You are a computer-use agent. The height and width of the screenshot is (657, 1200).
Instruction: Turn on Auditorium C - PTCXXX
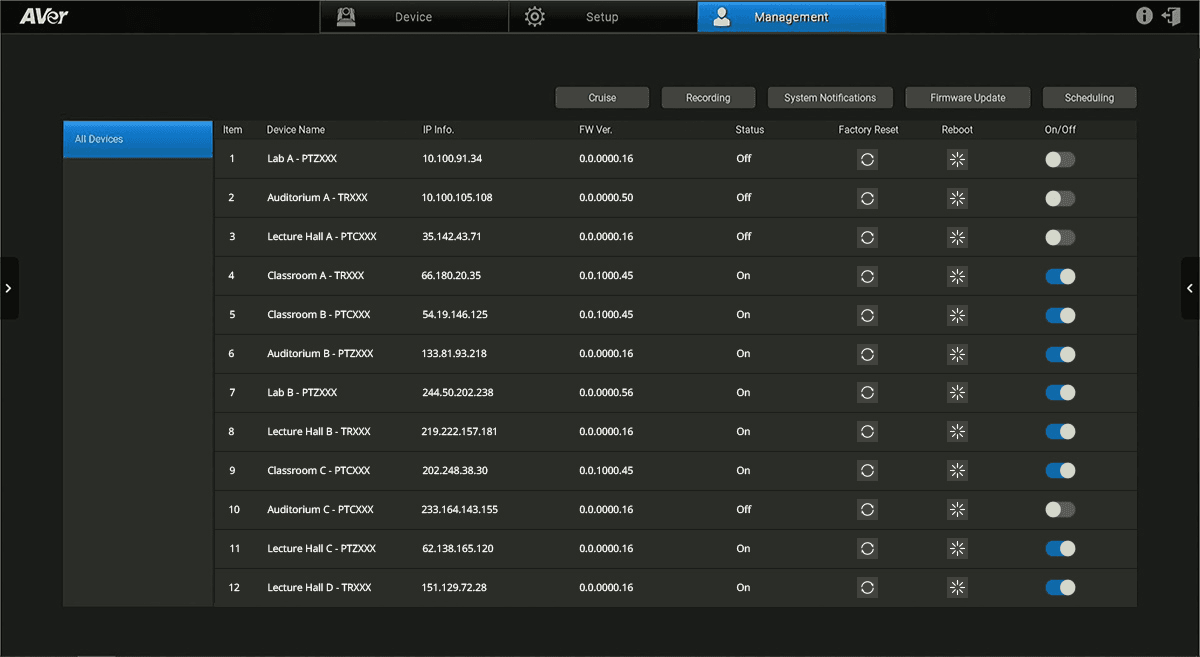(x=1060, y=510)
